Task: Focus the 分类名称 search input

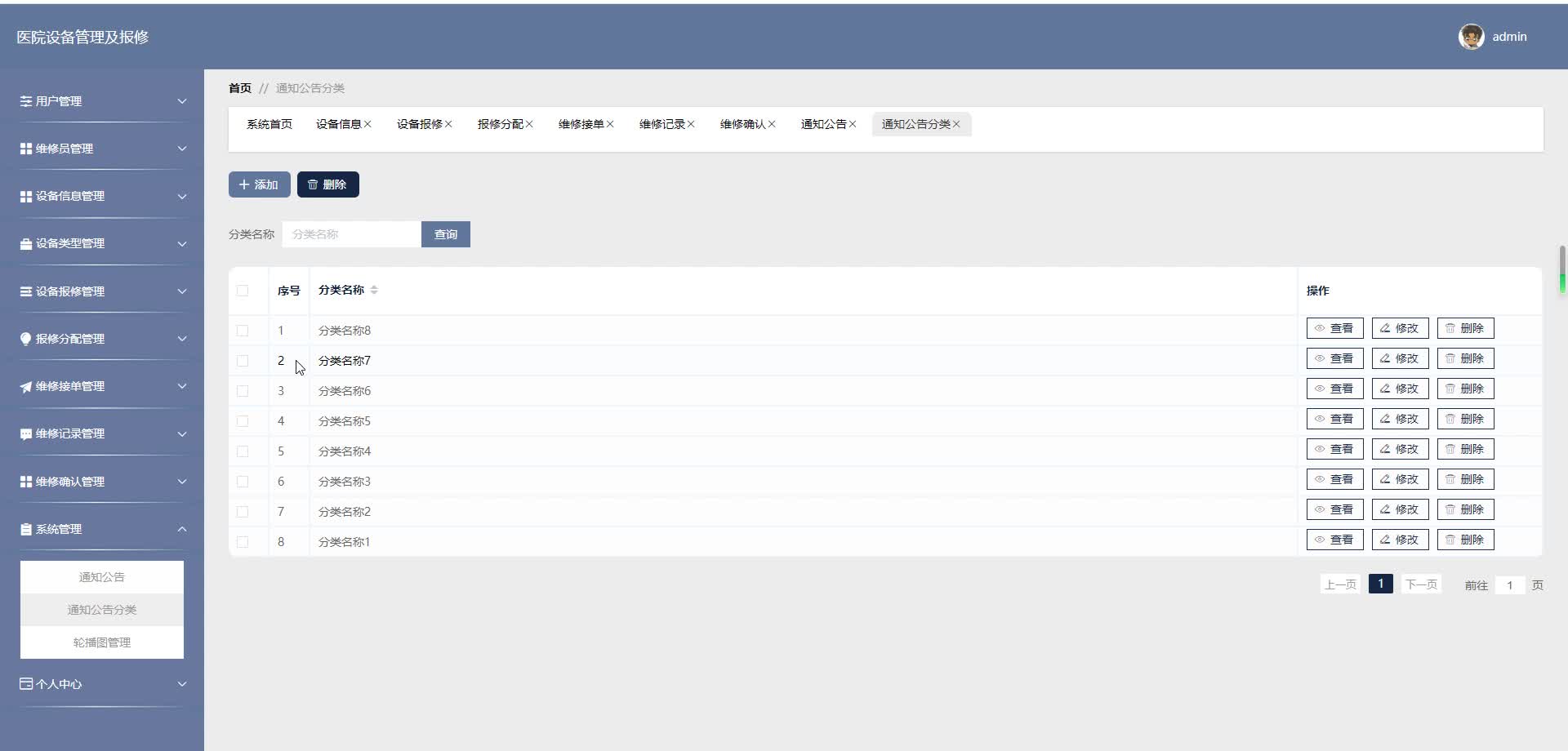Action: pyautogui.click(x=352, y=234)
